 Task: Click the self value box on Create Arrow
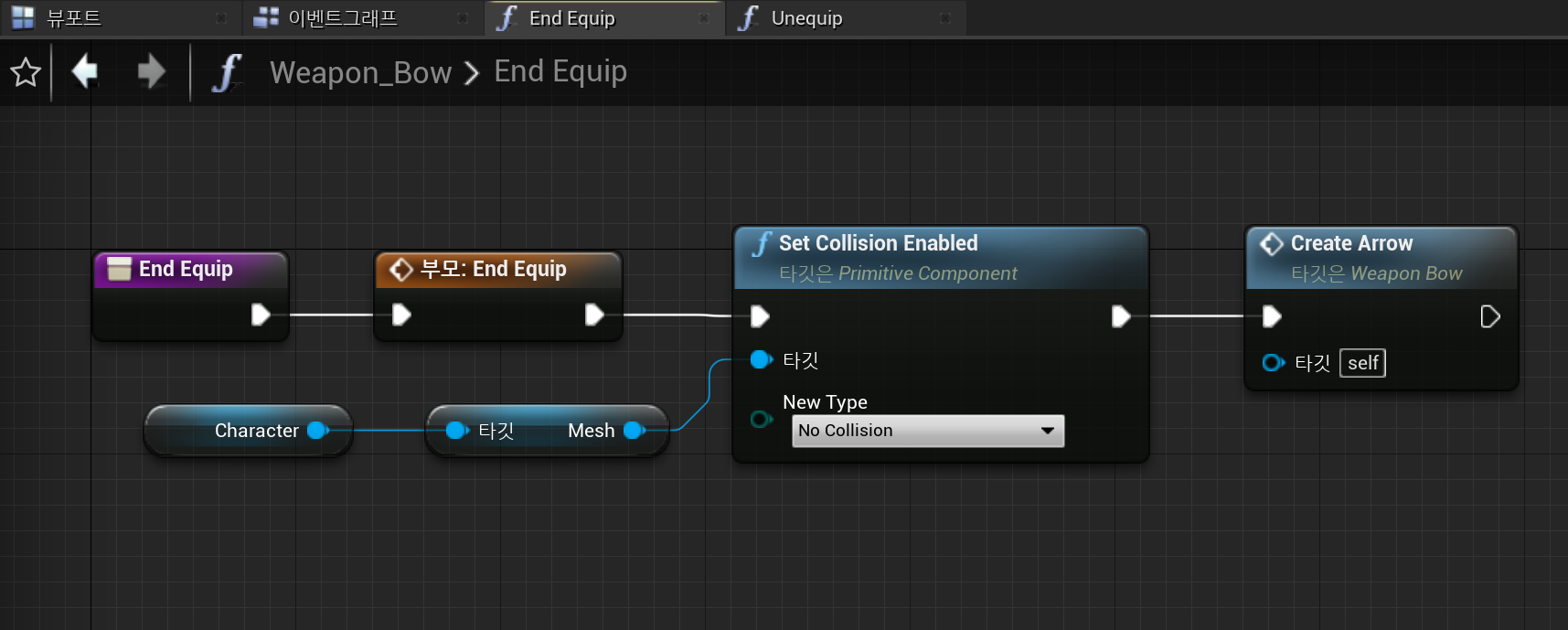(x=1362, y=363)
